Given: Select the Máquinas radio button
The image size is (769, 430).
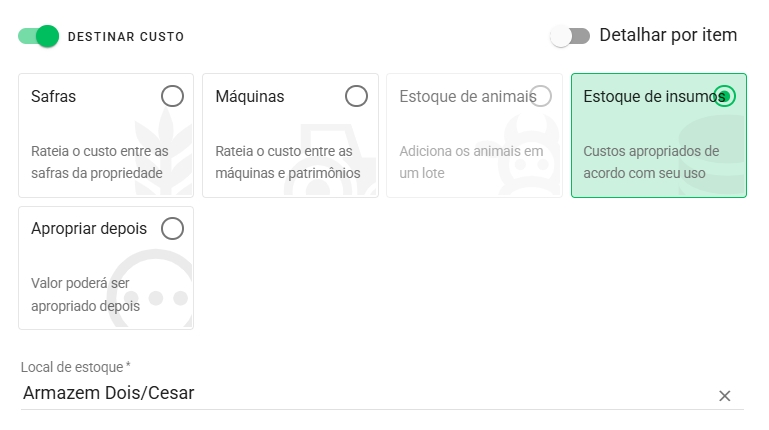Looking at the screenshot, I should pos(356,96).
